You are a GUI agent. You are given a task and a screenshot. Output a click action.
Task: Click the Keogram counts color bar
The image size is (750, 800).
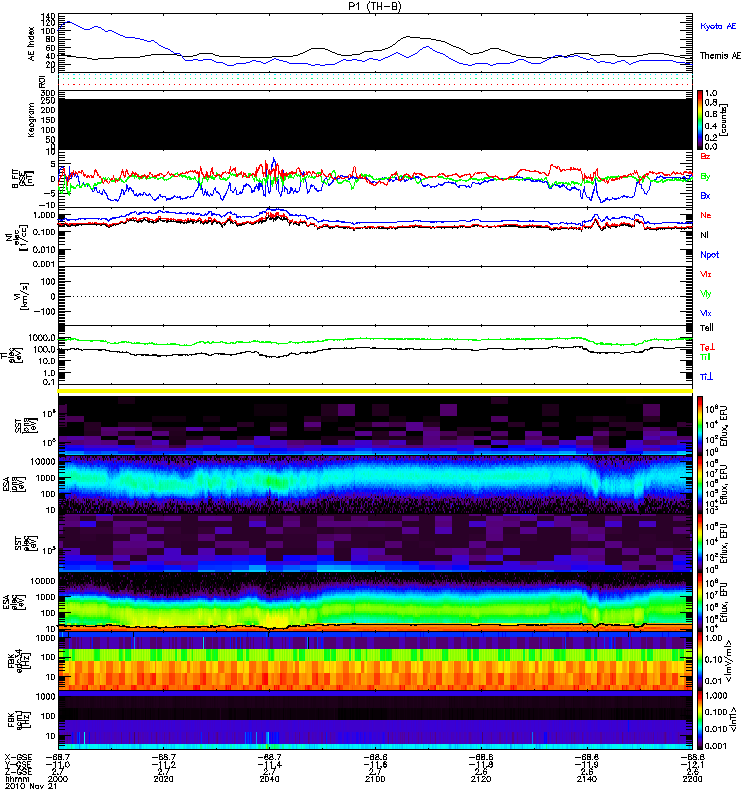tap(700, 120)
